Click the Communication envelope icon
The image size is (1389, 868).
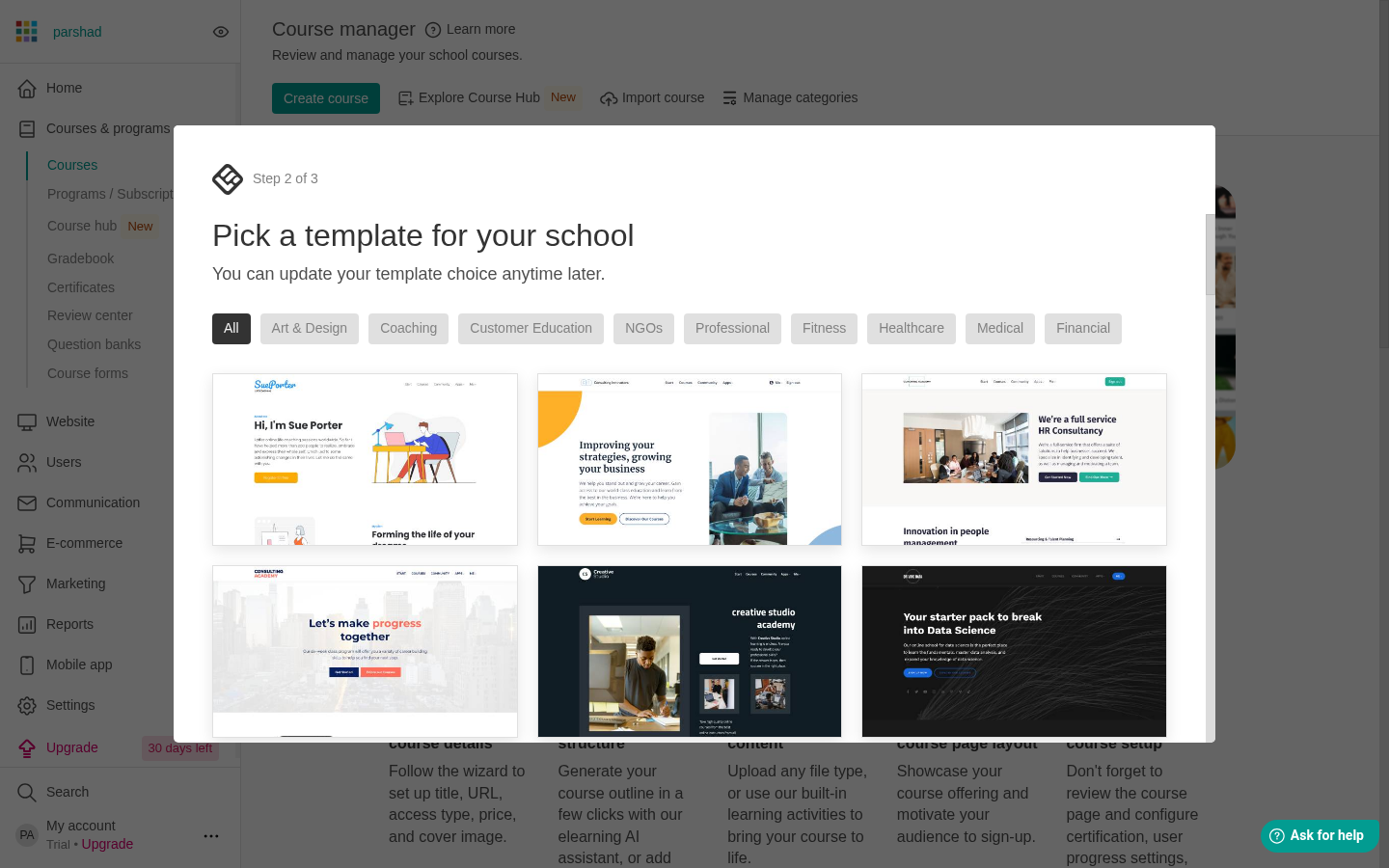pos(27,502)
